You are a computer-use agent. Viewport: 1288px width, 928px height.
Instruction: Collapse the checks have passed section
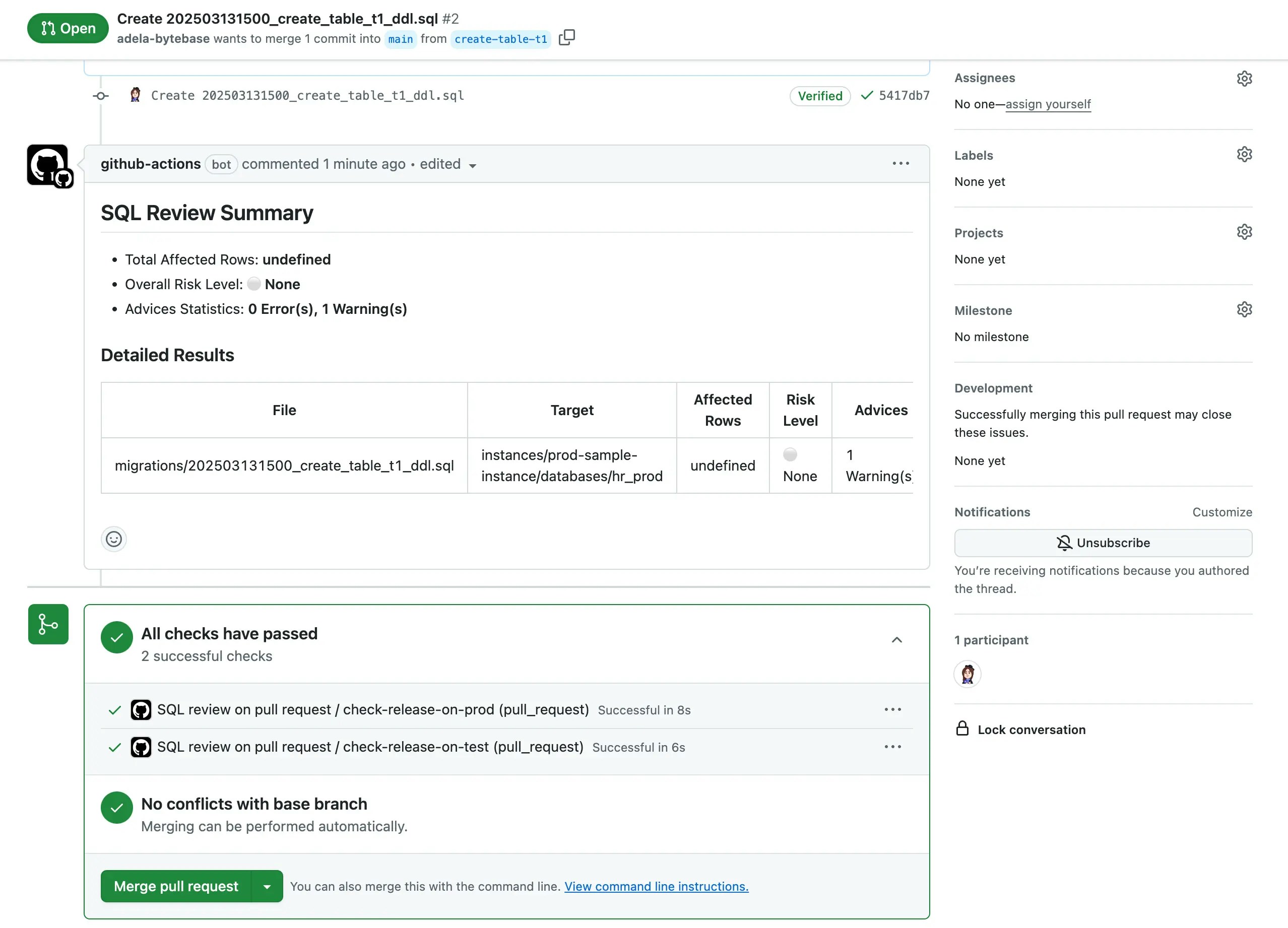pyautogui.click(x=897, y=640)
